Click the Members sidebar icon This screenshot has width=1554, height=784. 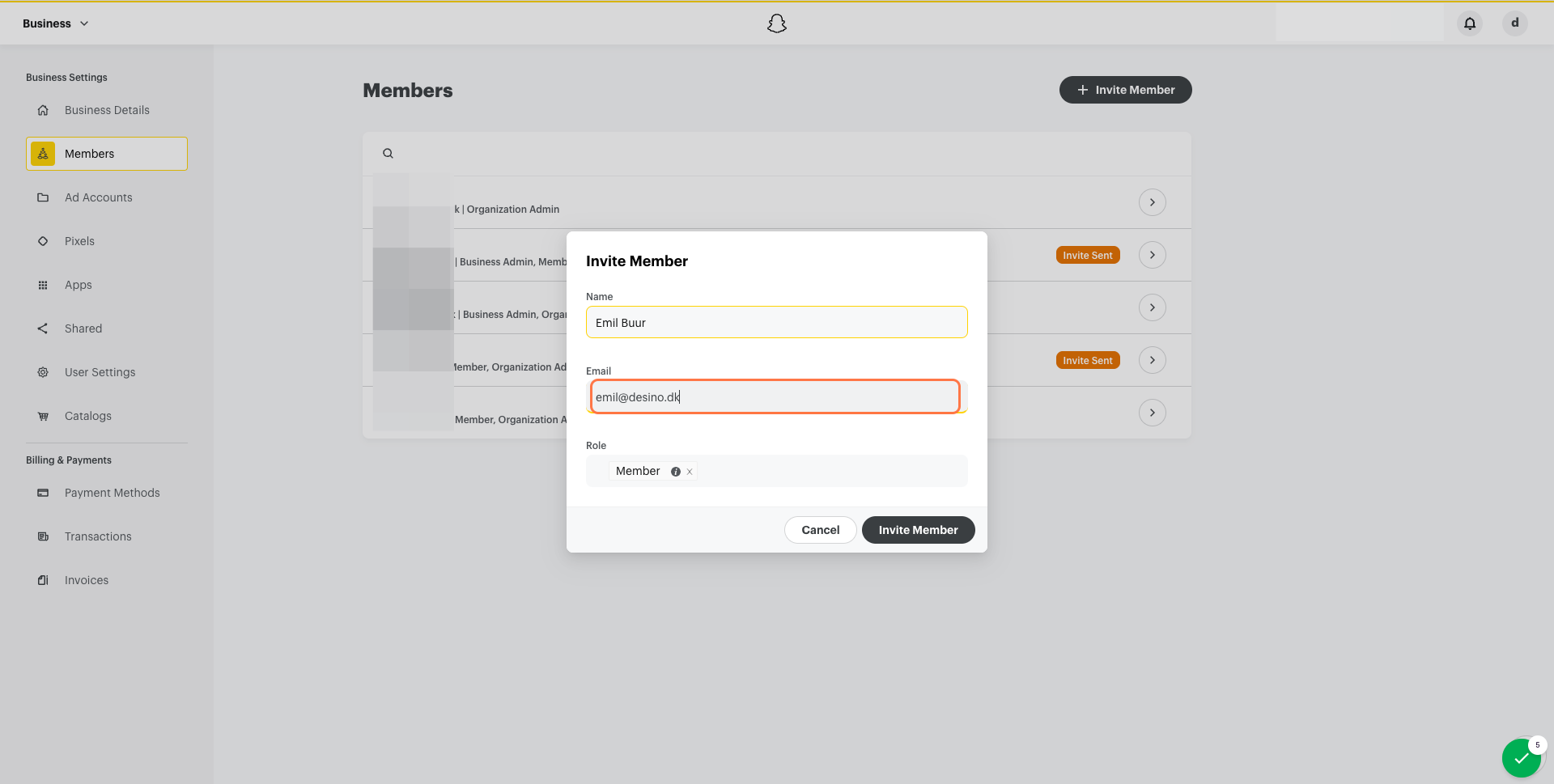(43, 154)
